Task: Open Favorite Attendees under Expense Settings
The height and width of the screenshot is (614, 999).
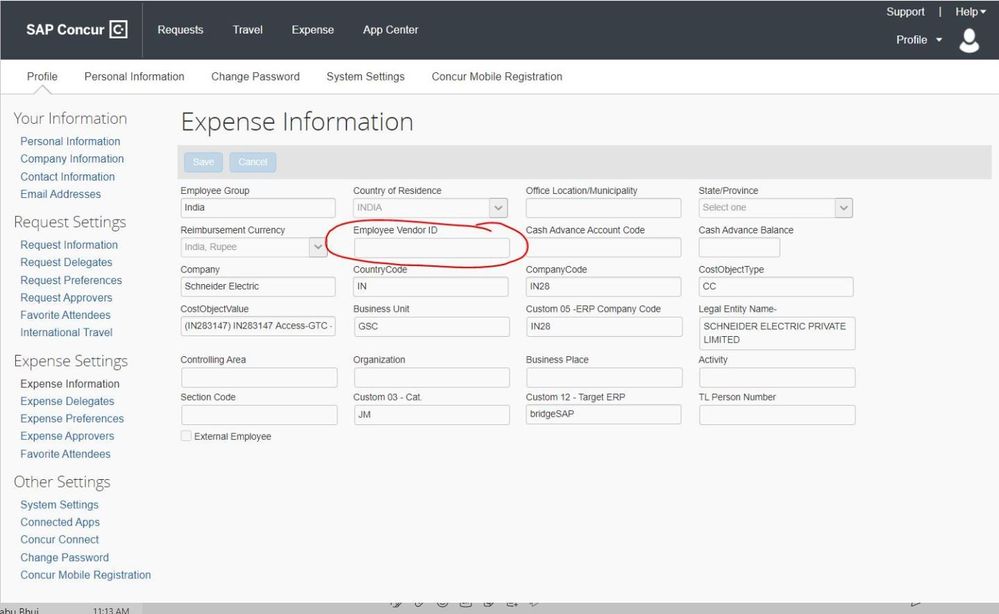Action: pos(65,453)
